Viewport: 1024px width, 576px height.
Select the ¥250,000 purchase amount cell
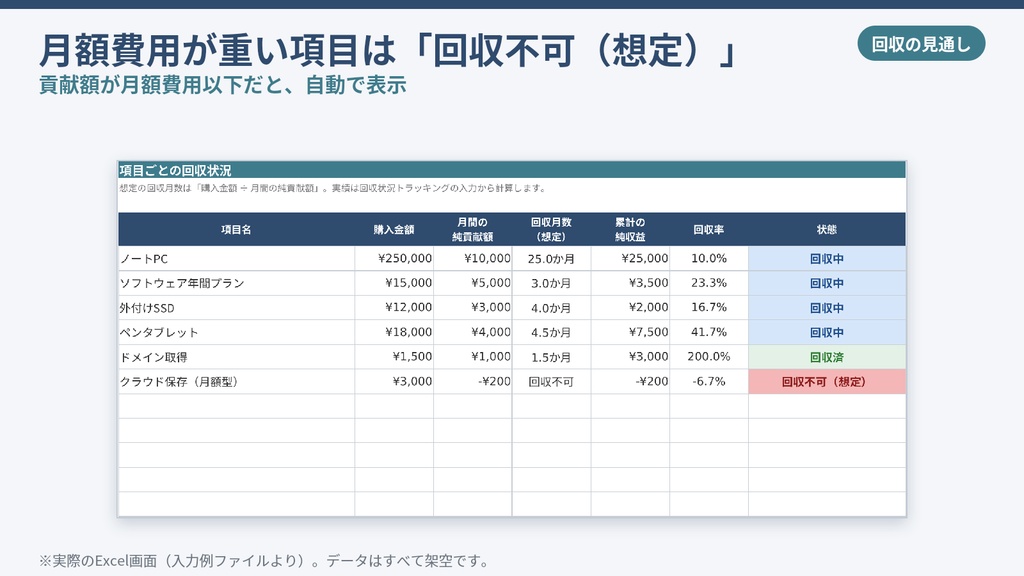point(394,259)
